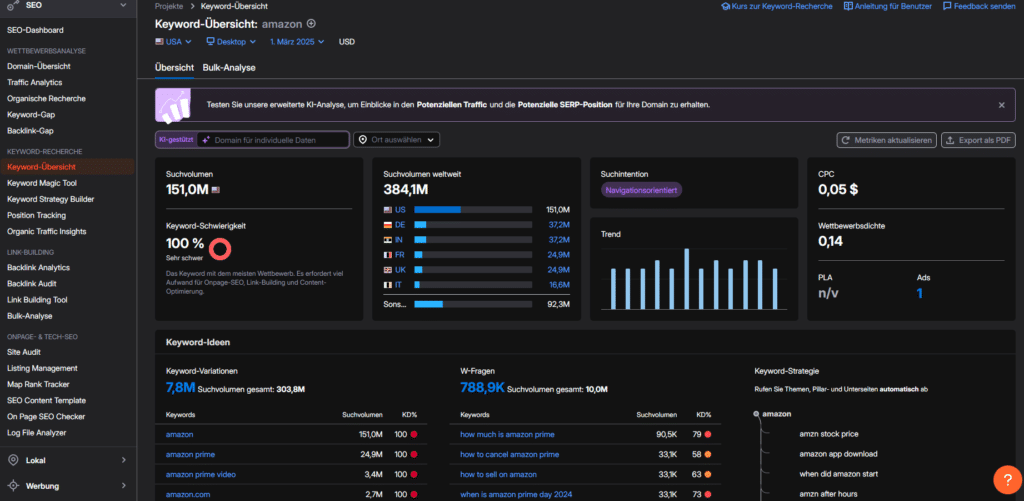Click Feedback senden link
1024x501 pixels.
[979, 6]
